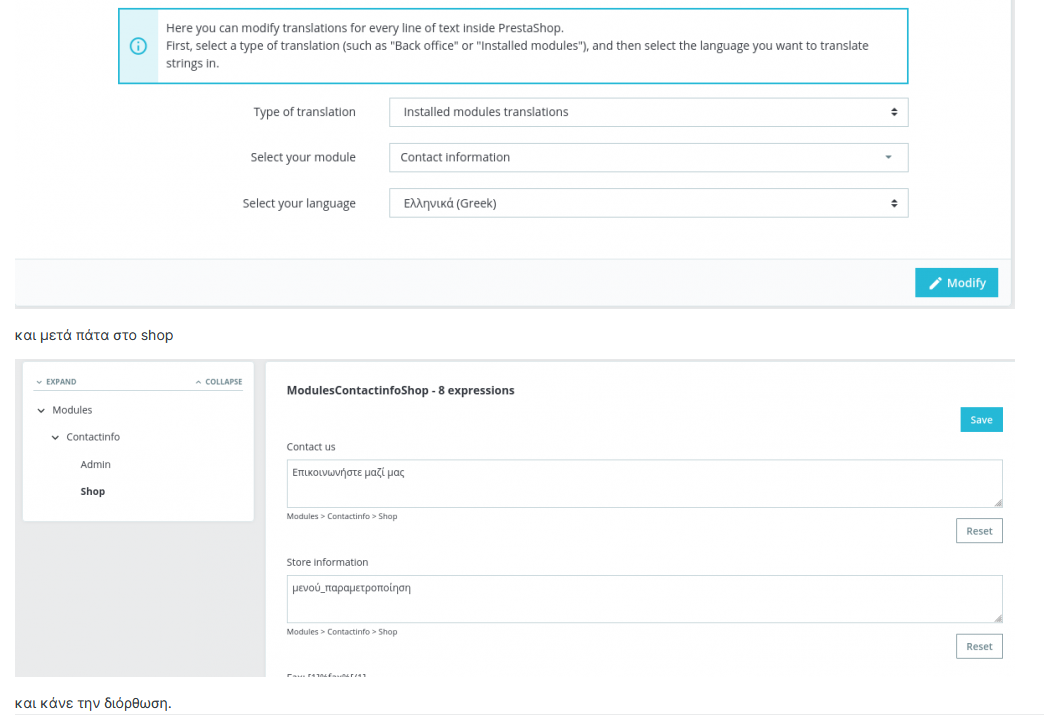
Task: Click inside the Contact us translation field
Action: [x=643, y=483]
